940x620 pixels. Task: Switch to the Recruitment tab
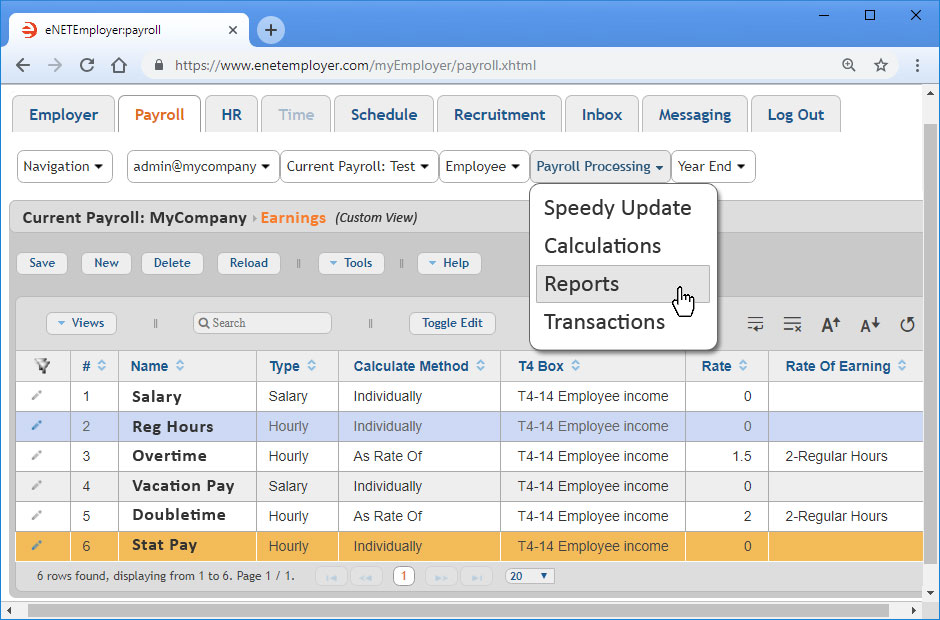click(498, 113)
